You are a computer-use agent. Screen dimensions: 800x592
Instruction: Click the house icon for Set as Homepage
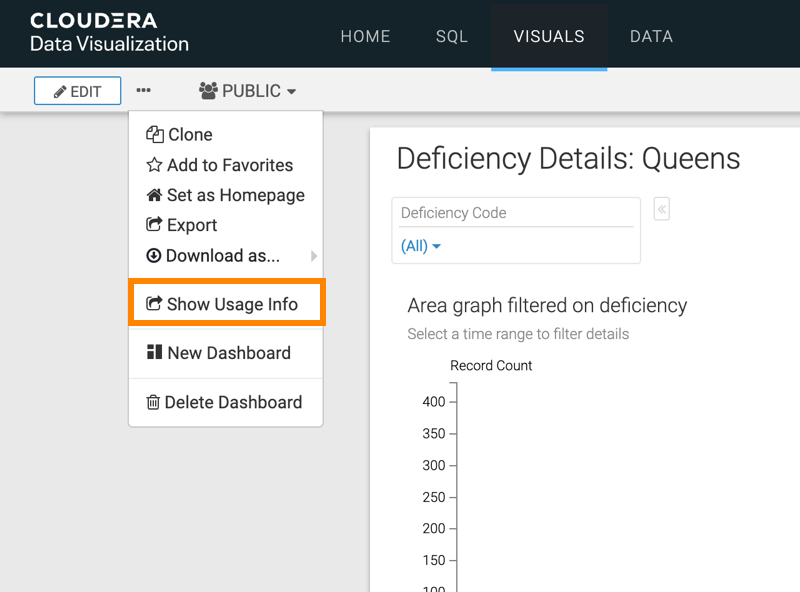click(x=154, y=195)
